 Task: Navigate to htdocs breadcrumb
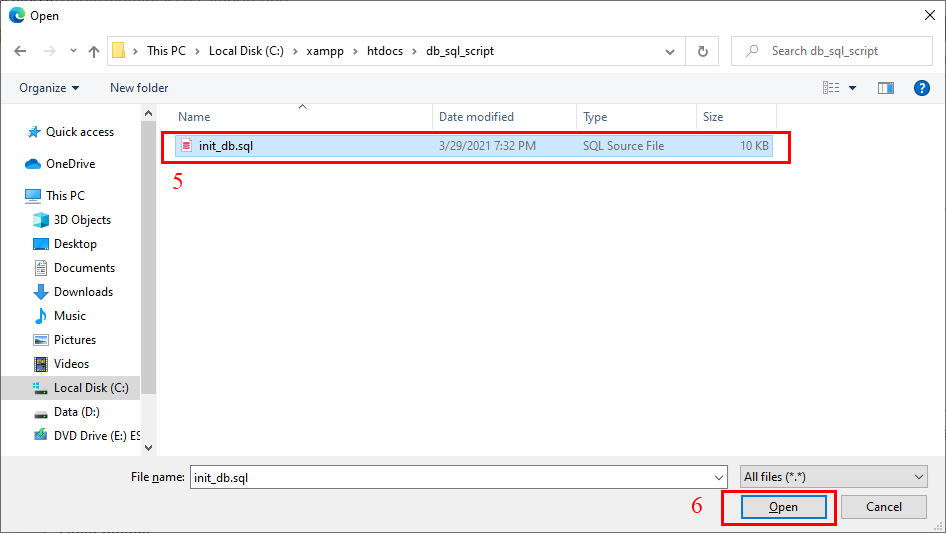tap(385, 51)
